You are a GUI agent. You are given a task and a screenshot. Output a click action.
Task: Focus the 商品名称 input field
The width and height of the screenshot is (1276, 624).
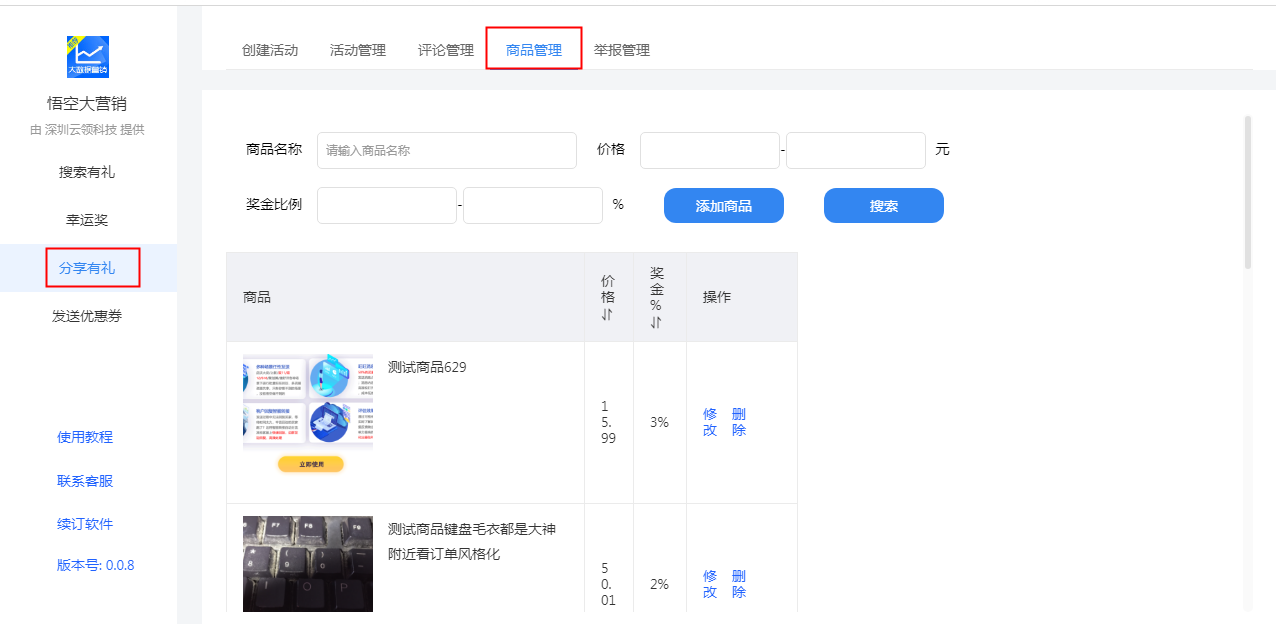tap(447, 150)
